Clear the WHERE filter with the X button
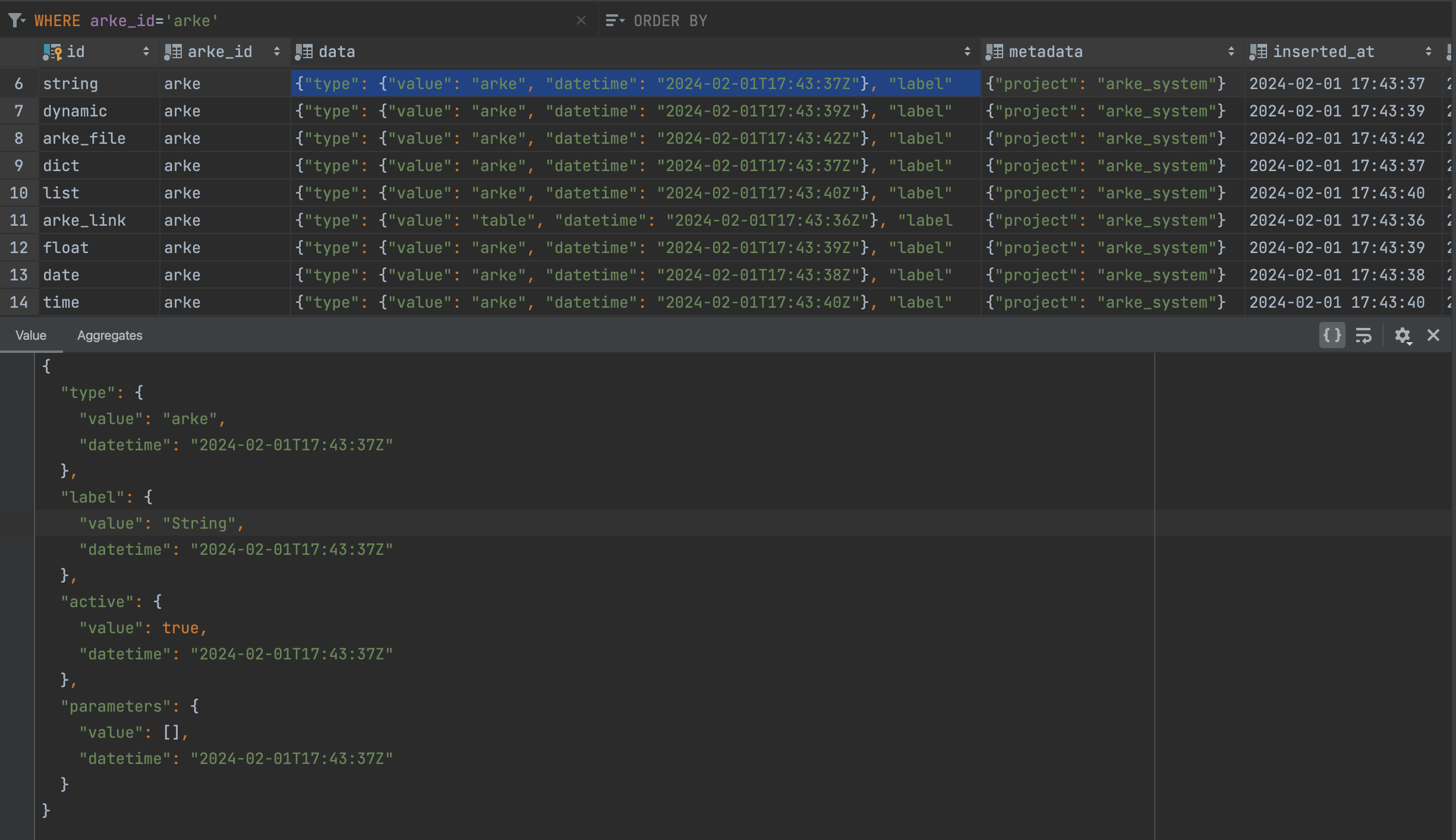The image size is (1456, 840). pyautogui.click(x=581, y=20)
